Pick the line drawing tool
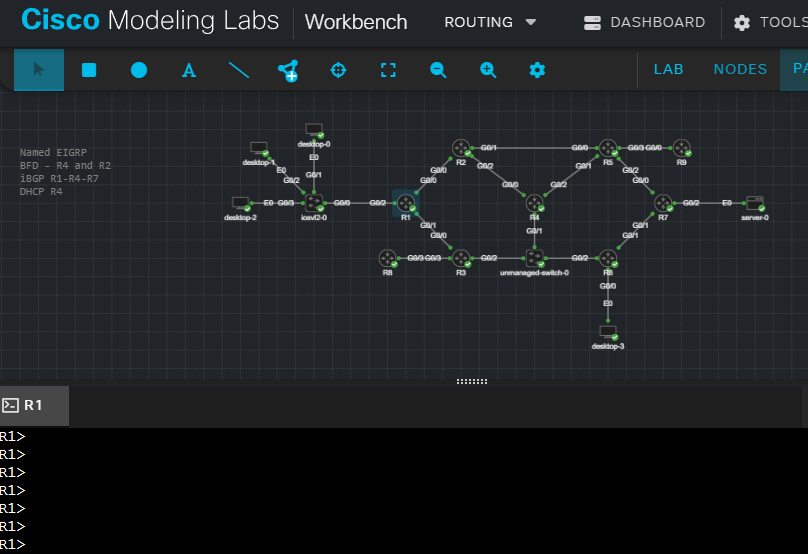This screenshot has height=554, width=808. tap(239, 70)
